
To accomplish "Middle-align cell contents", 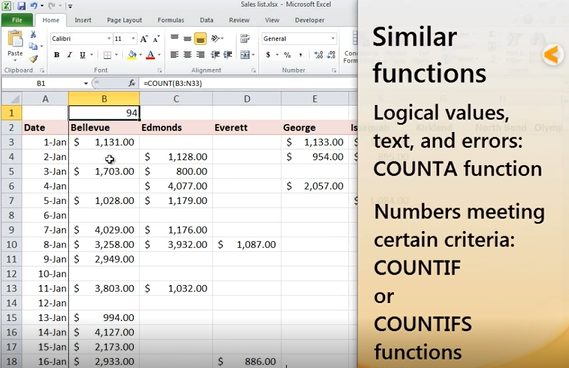I will (187, 38).
